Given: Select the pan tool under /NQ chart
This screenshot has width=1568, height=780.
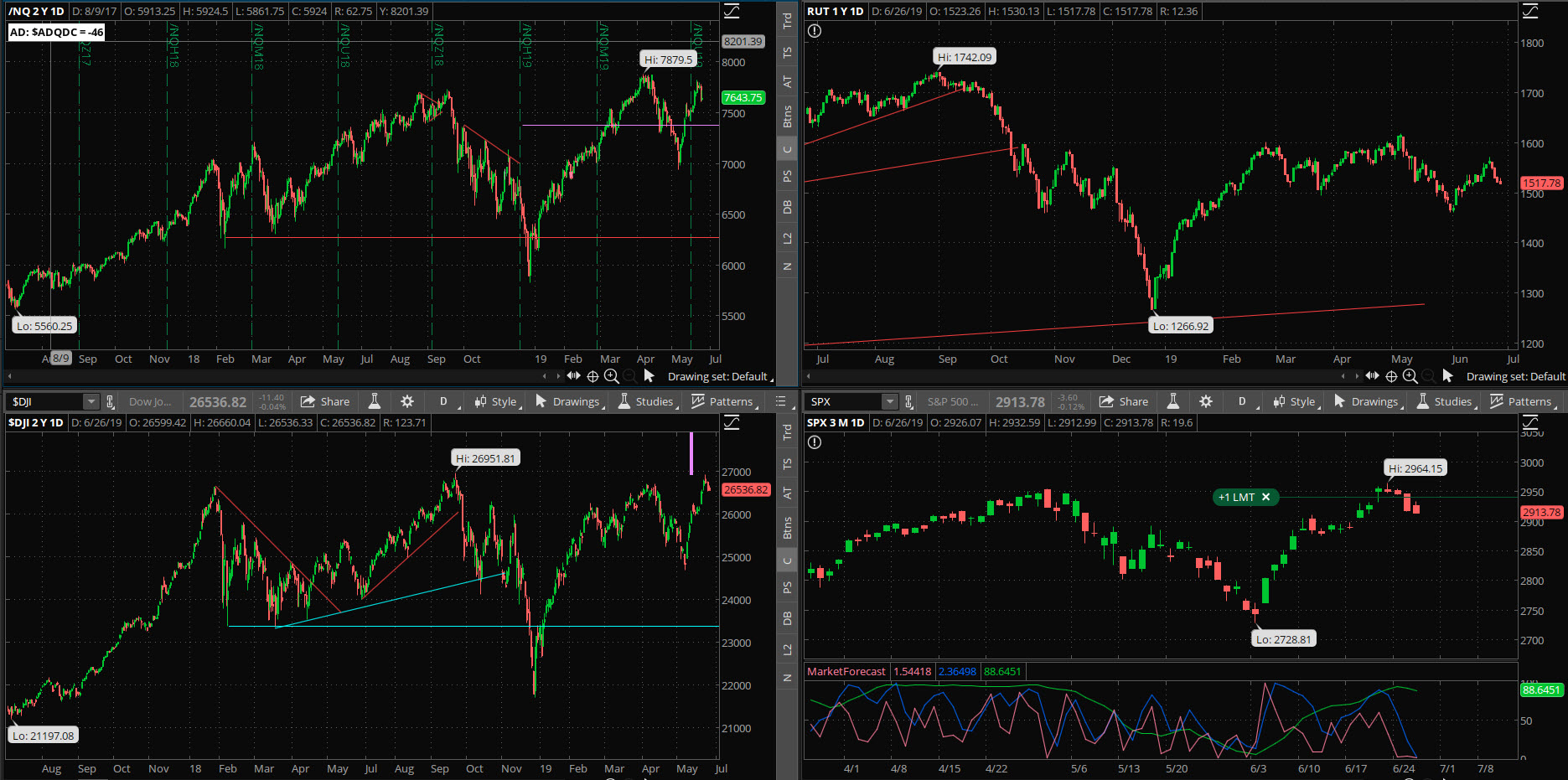Looking at the screenshot, I should [573, 376].
